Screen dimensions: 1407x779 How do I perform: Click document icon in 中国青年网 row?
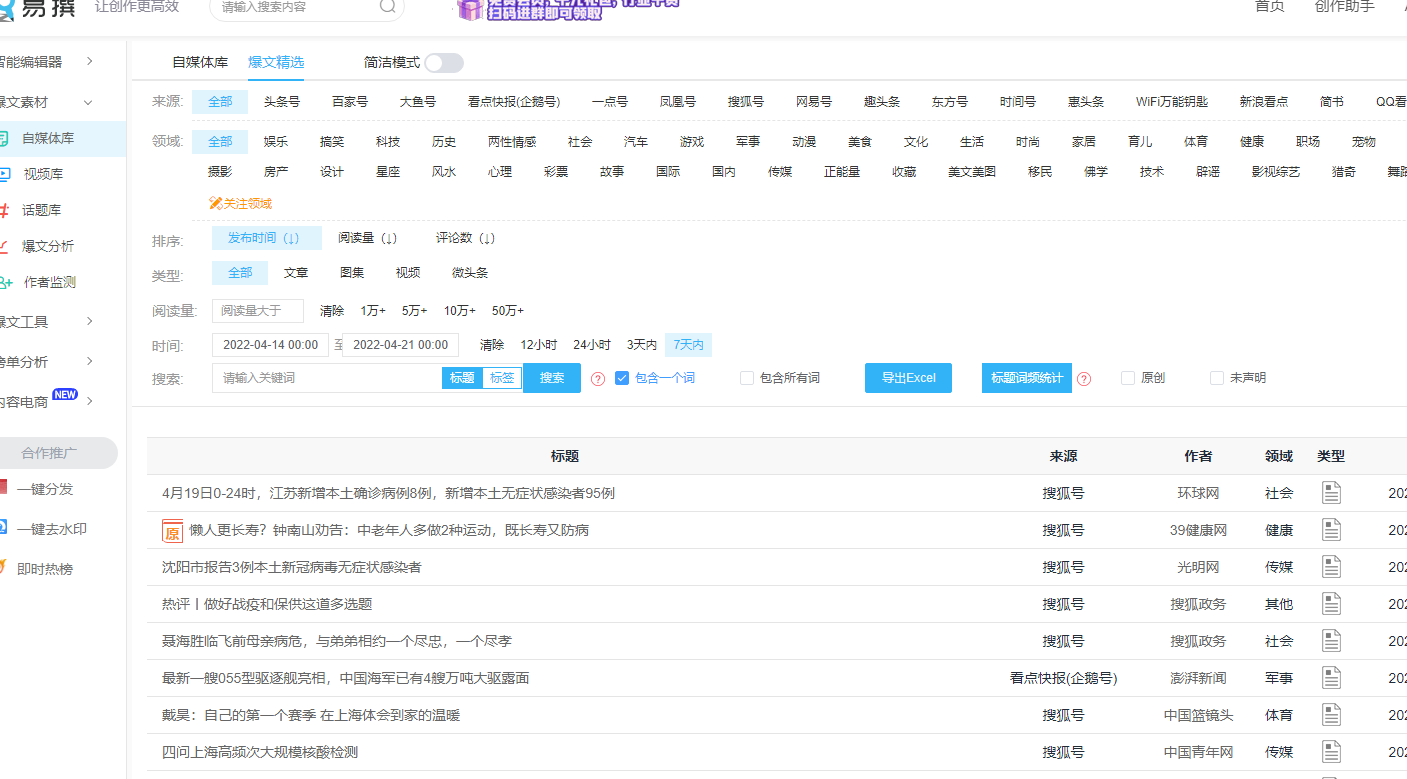pyautogui.click(x=1331, y=752)
